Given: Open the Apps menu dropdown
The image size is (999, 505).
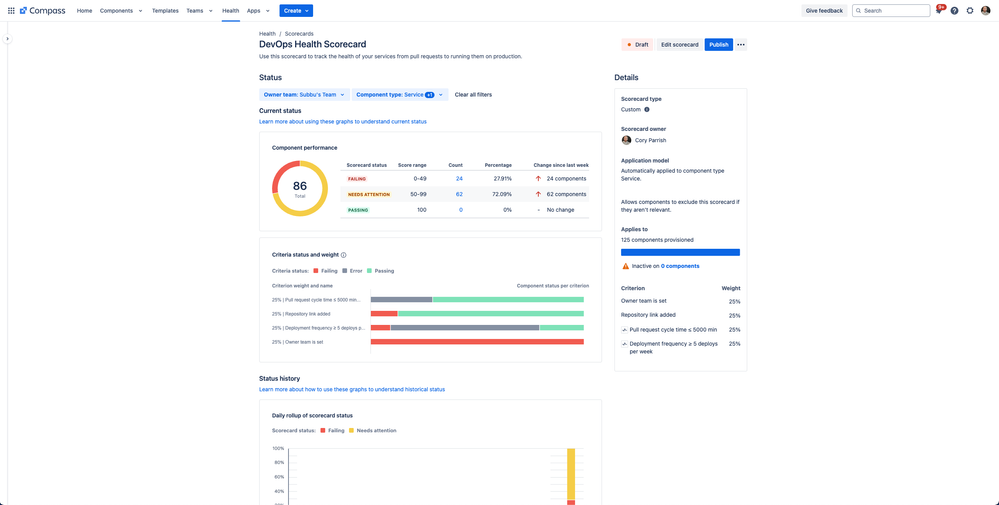Looking at the screenshot, I should (x=258, y=11).
